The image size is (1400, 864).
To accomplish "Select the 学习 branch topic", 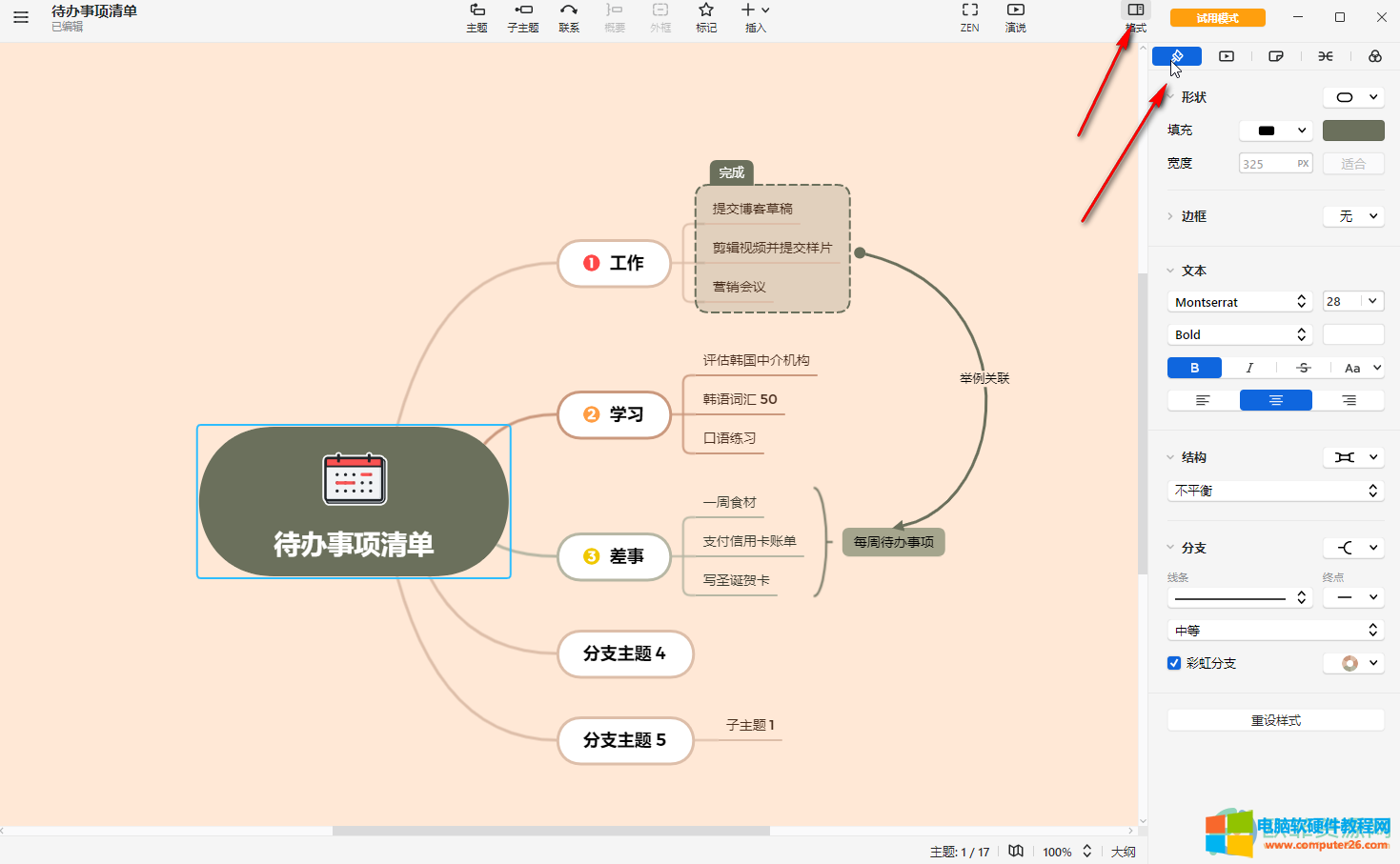I will (x=615, y=414).
